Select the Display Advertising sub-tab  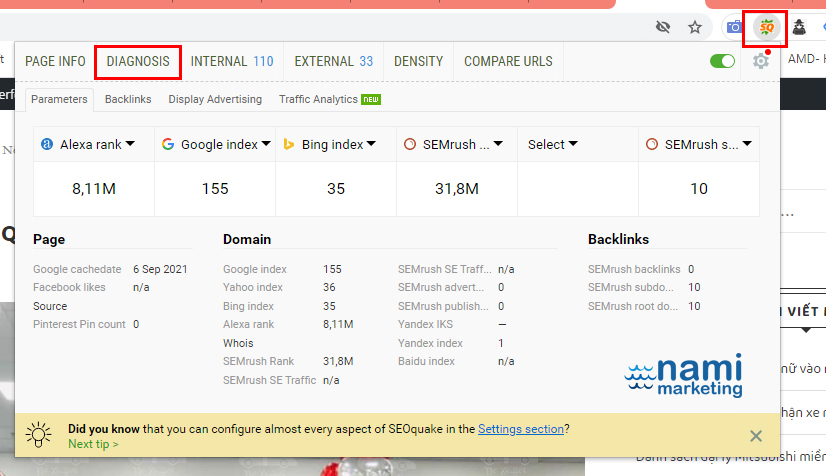click(215, 100)
